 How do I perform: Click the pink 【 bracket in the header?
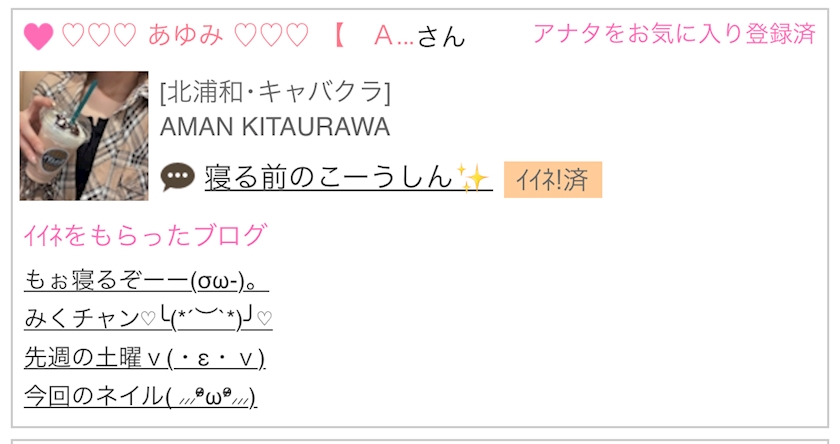click(x=336, y=37)
